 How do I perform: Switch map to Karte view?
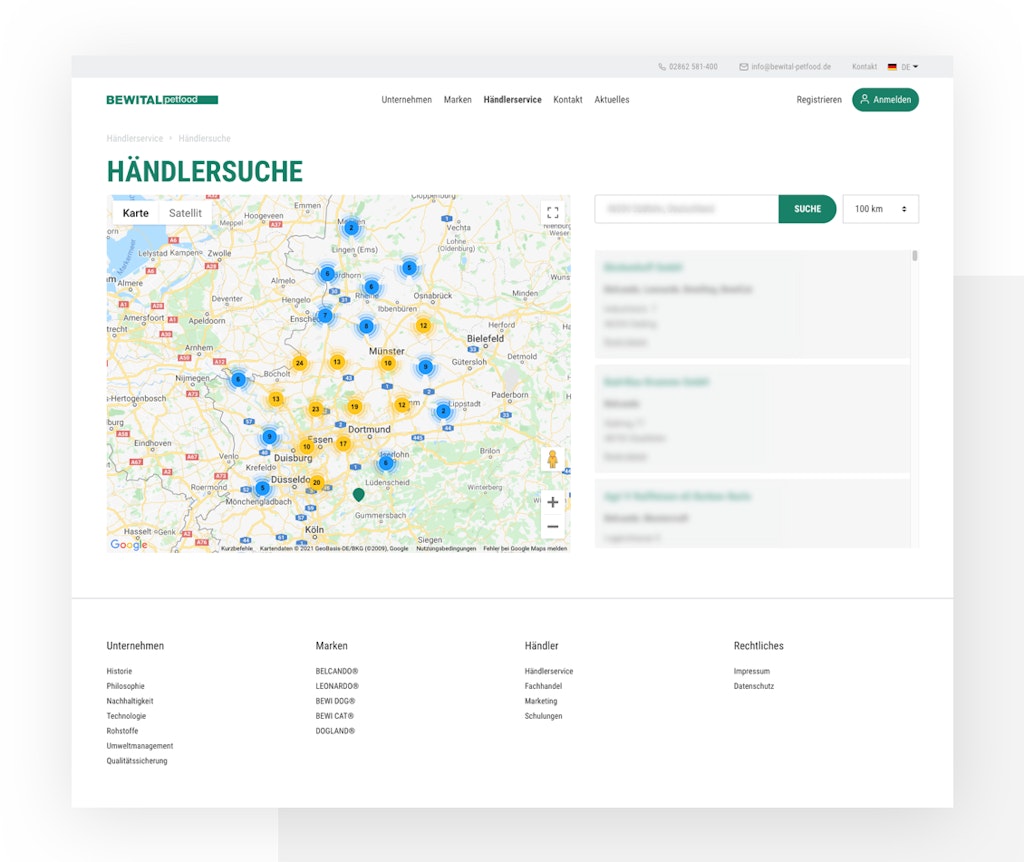pyautogui.click(x=136, y=213)
